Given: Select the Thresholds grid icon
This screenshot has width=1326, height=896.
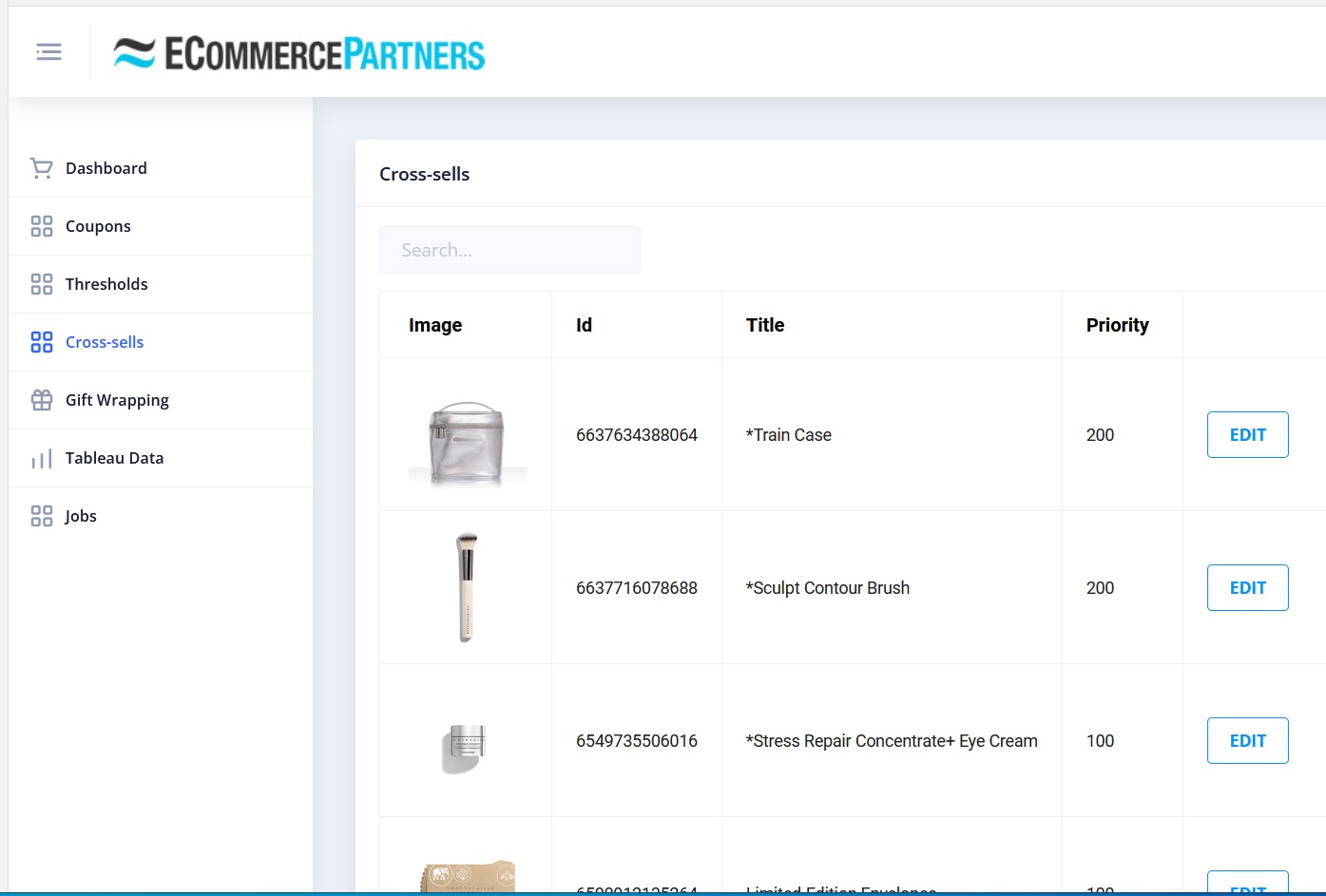Looking at the screenshot, I should pos(41,283).
